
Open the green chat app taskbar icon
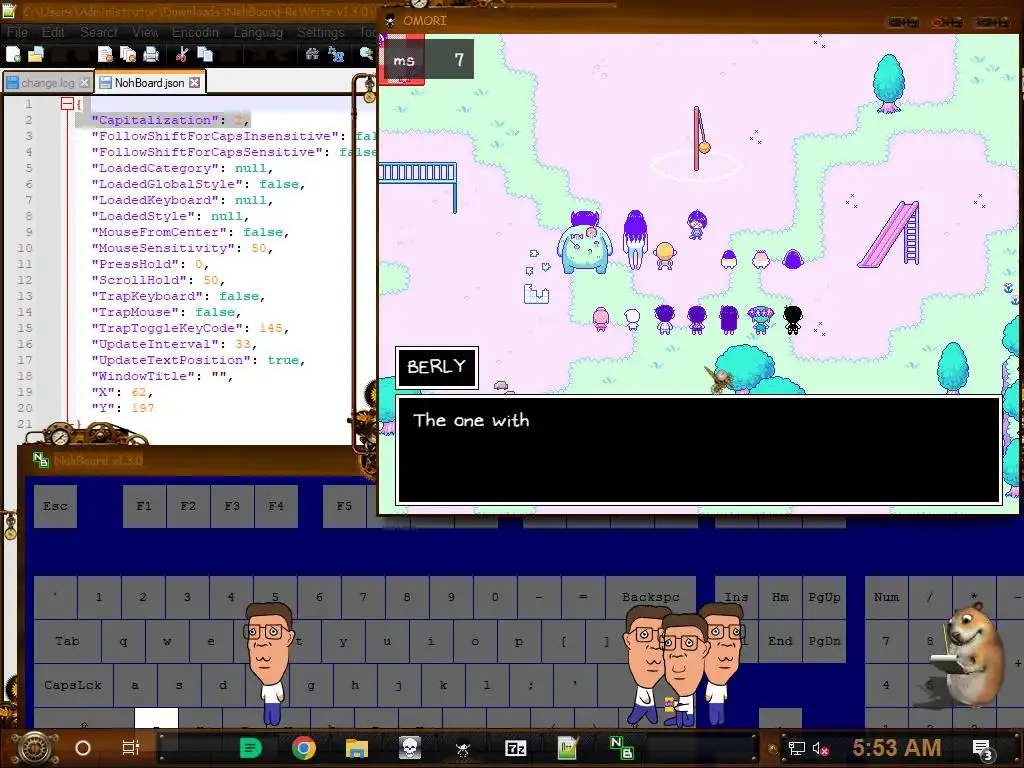[x=250, y=748]
